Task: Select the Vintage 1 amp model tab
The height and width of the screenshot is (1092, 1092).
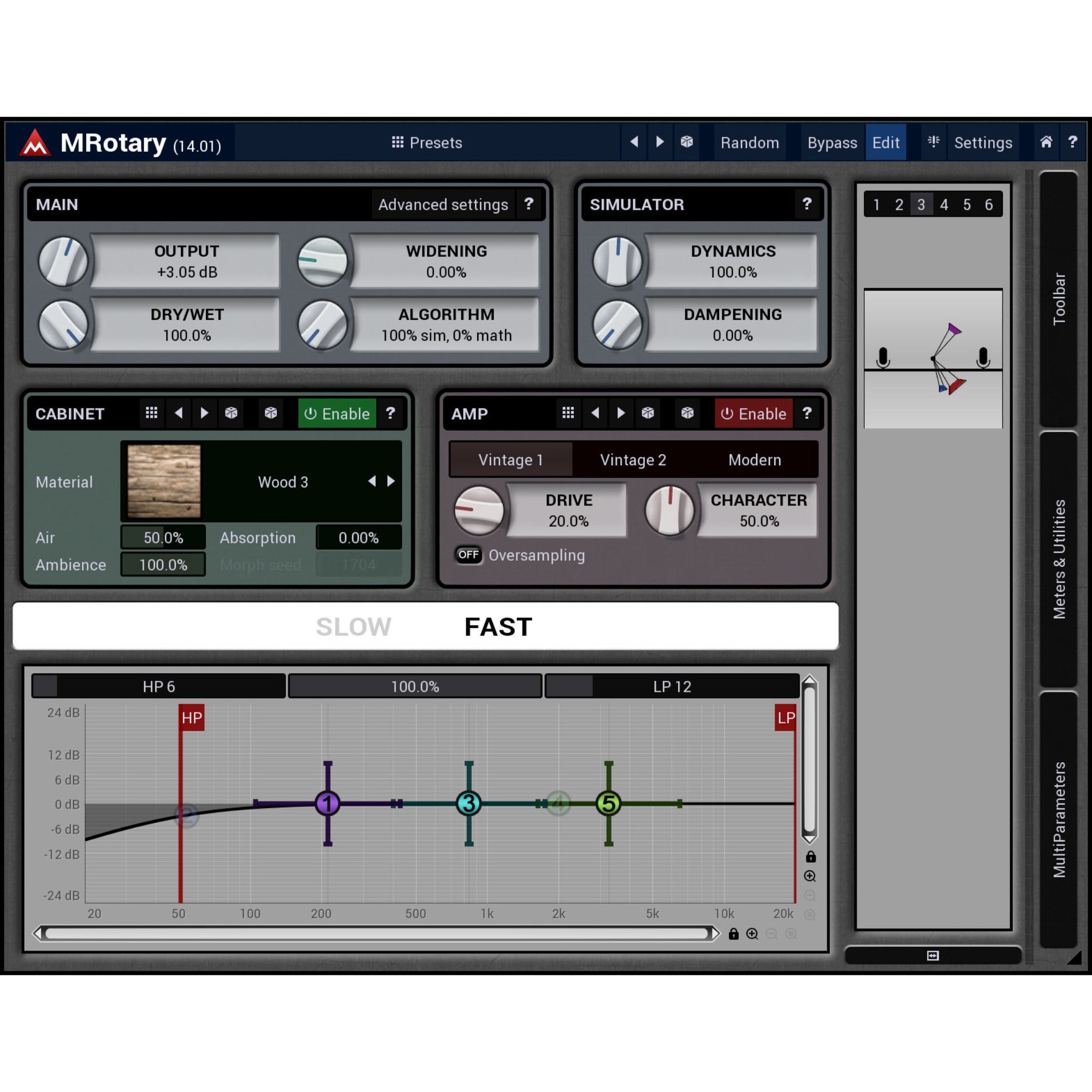Action: tap(511, 460)
